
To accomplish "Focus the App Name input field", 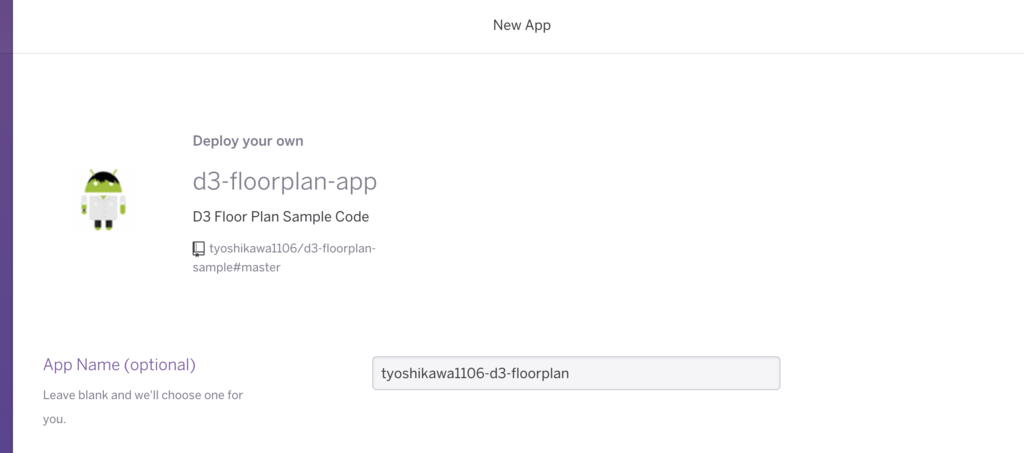I will pos(576,373).
